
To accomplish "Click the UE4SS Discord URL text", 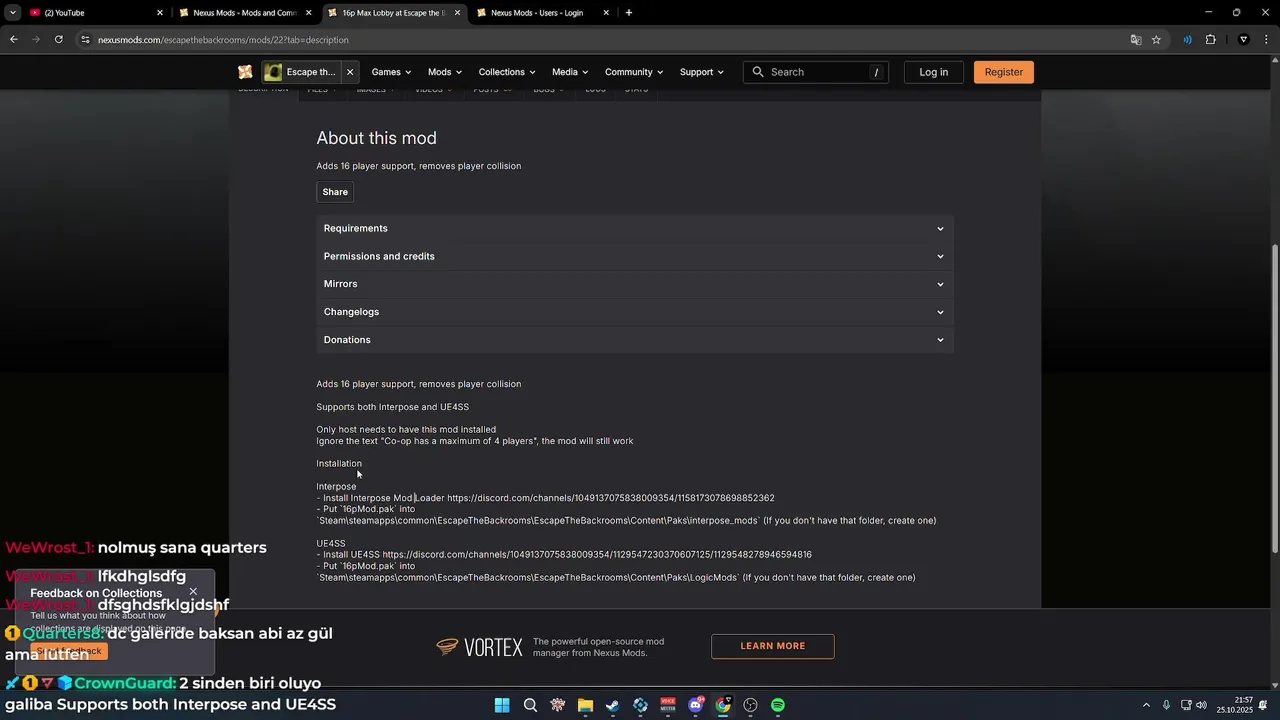I will 597,555.
